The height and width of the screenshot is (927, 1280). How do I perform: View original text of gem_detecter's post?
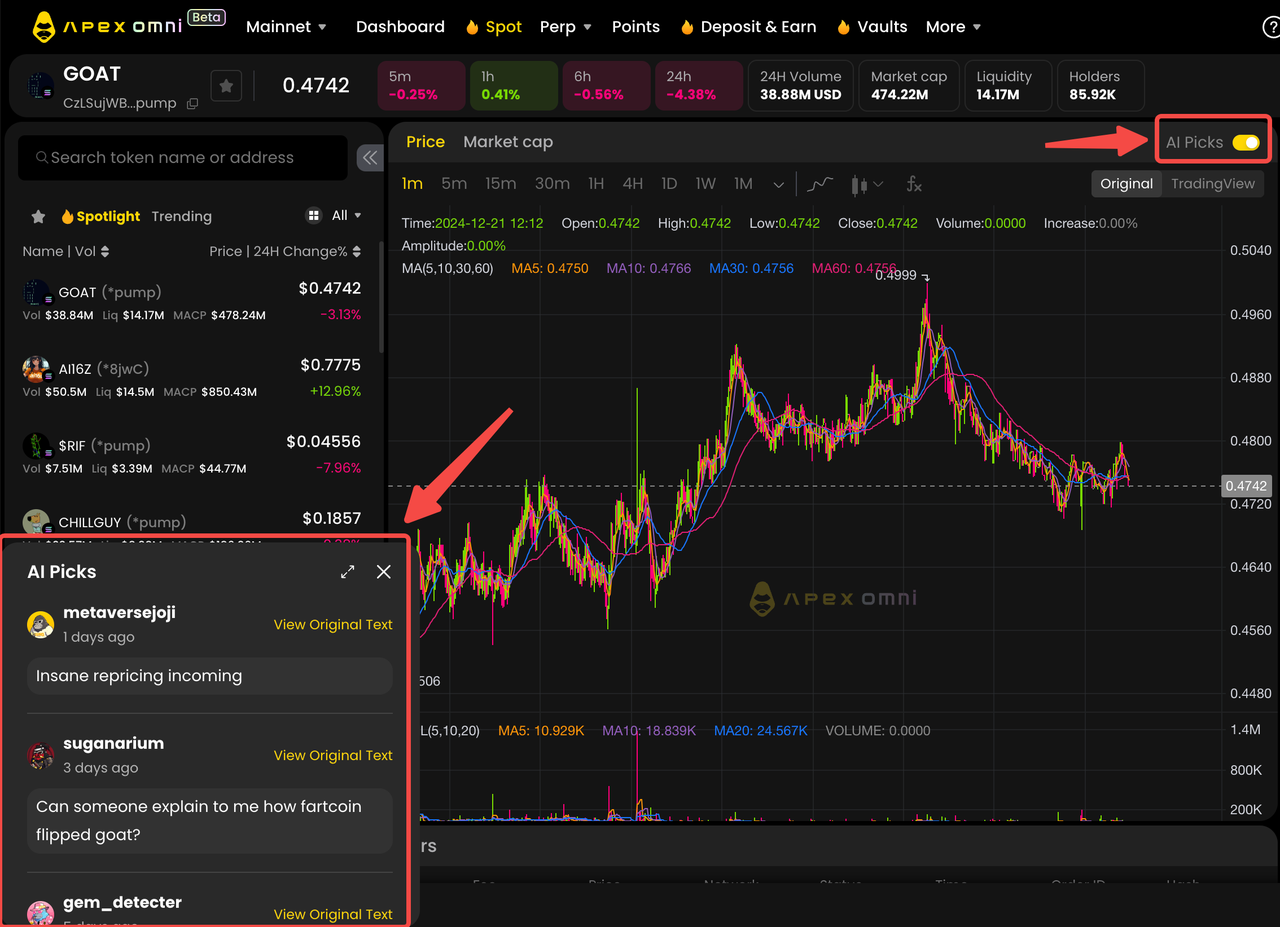coord(333,914)
